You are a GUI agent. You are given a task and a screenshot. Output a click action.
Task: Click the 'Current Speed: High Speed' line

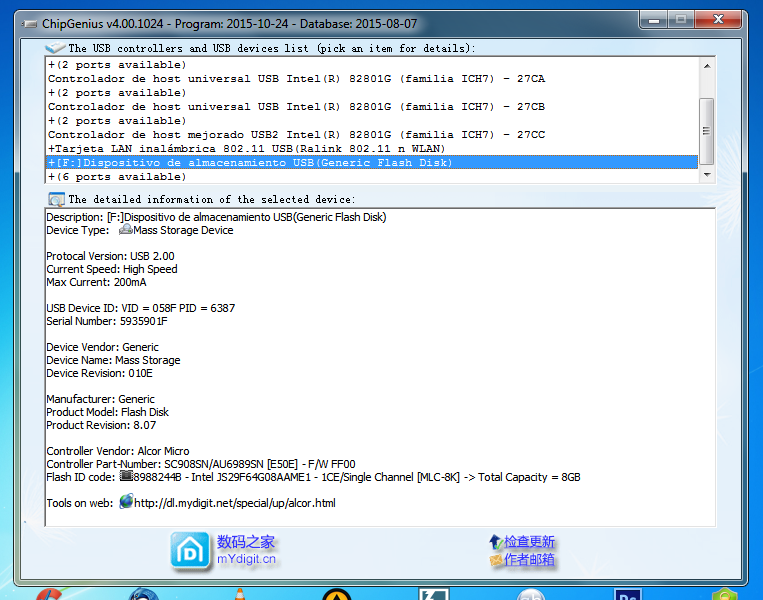112,269
